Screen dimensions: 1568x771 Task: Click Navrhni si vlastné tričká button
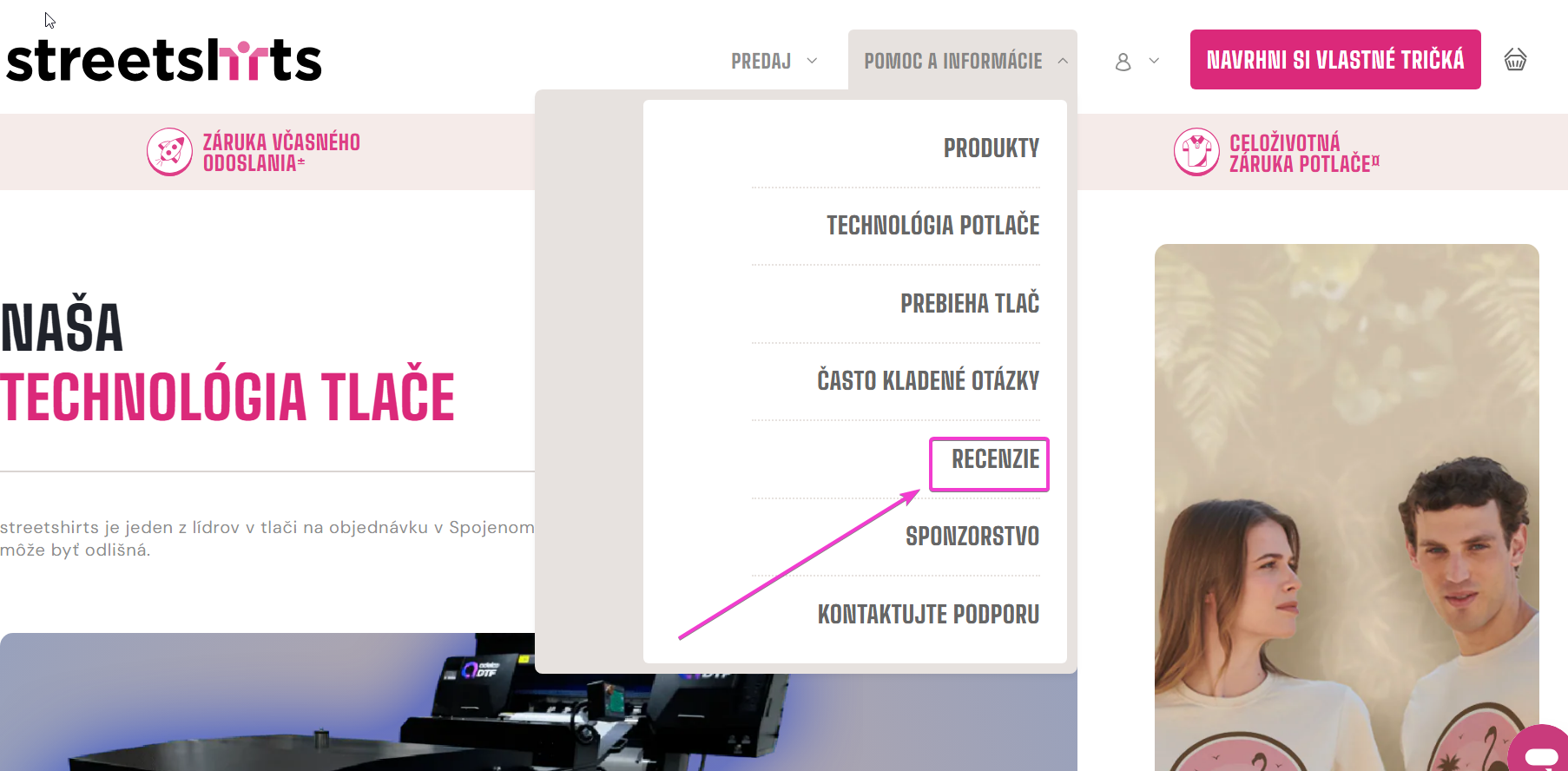click(1335, 60)
